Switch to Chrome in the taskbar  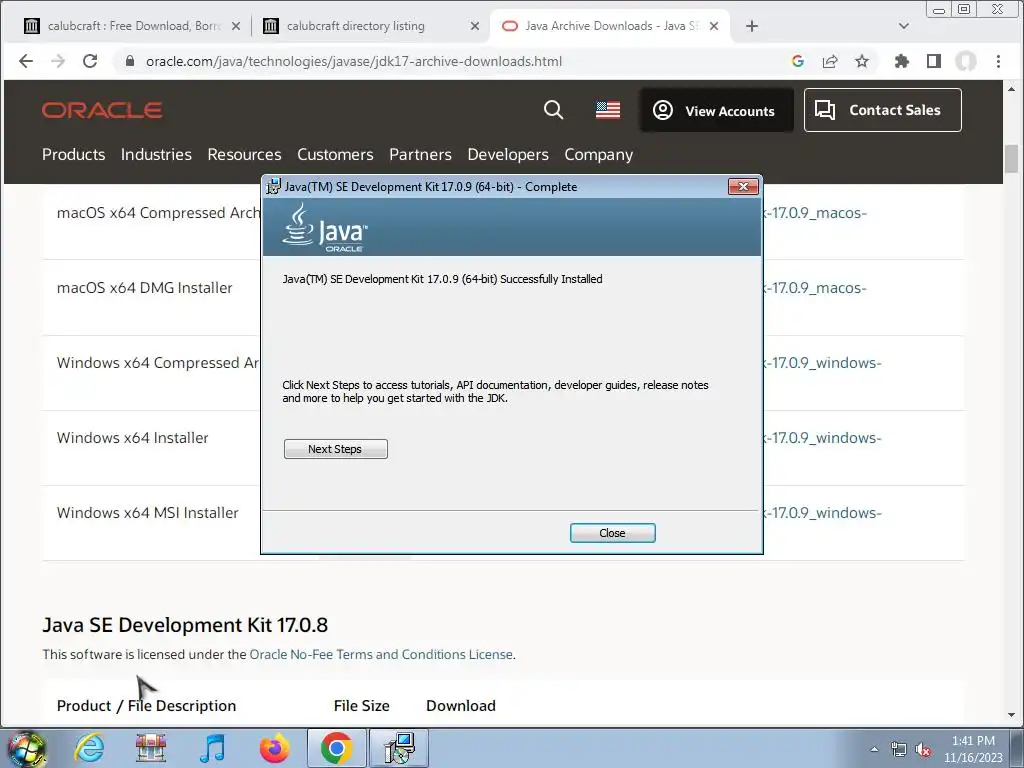coord(336,748)
